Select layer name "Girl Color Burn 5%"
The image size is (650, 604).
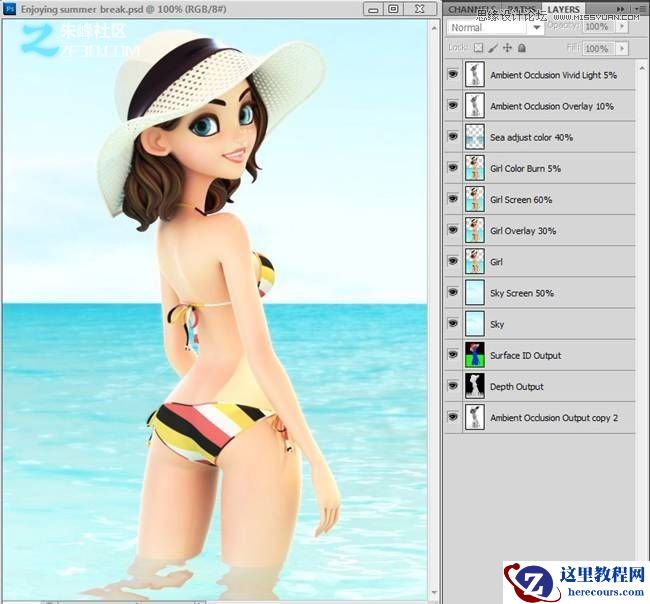pyautogui.click(x=525, y=168)
